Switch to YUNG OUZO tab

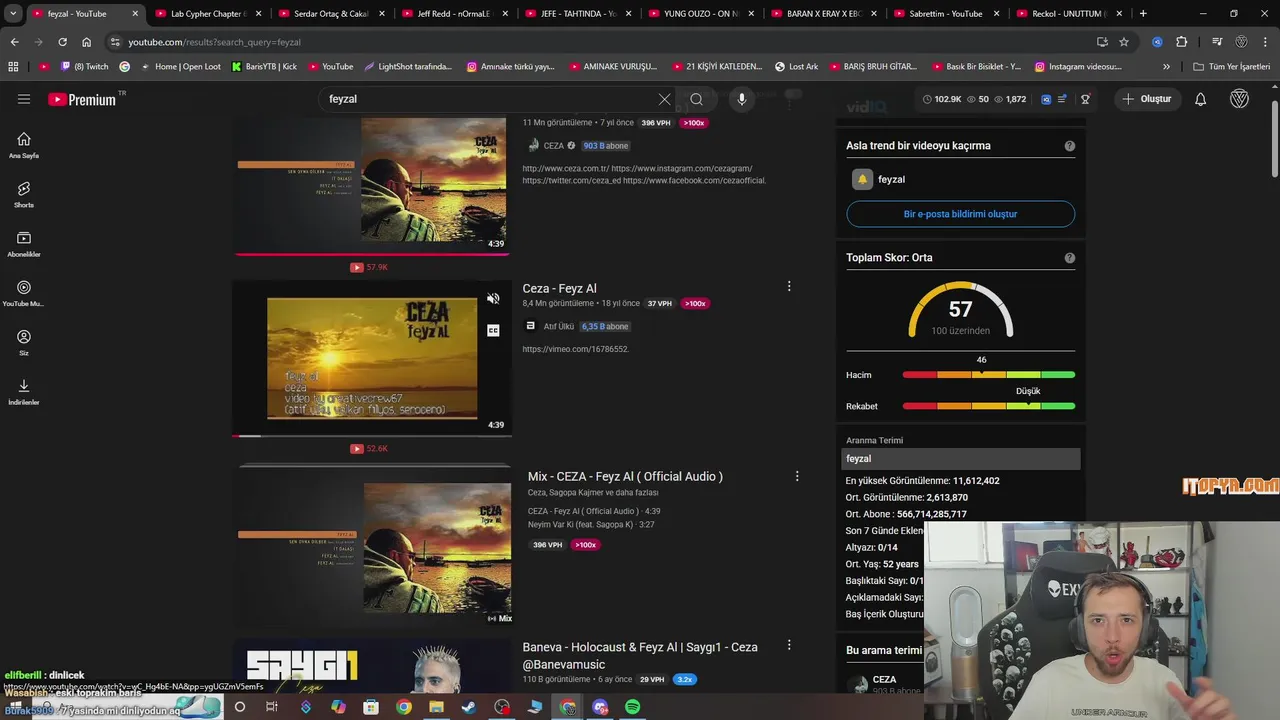[x=700, y=14]
